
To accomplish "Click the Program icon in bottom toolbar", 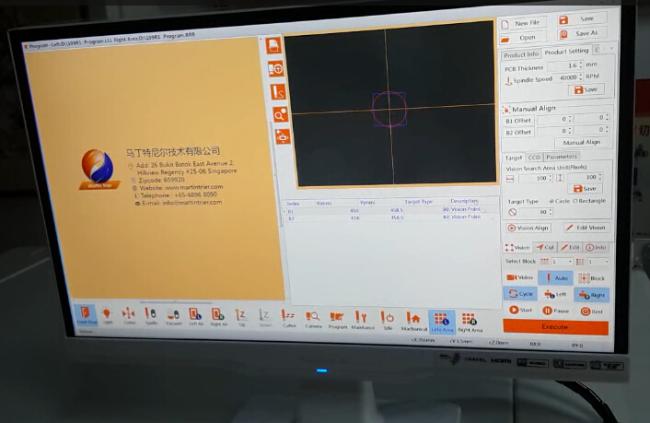I will (x=337, y=318).
